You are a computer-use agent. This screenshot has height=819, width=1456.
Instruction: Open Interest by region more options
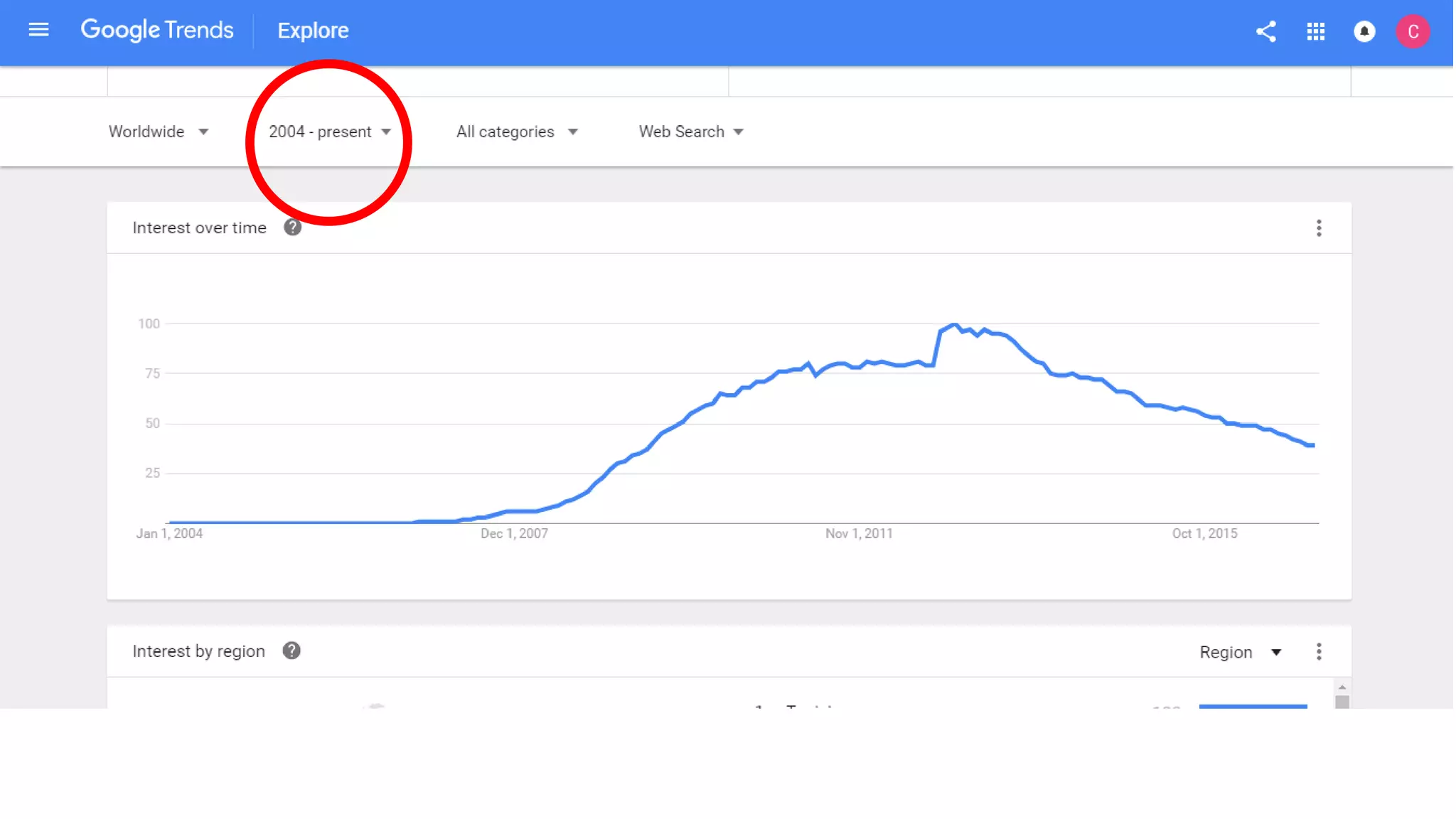click(x=1319, y=651)
